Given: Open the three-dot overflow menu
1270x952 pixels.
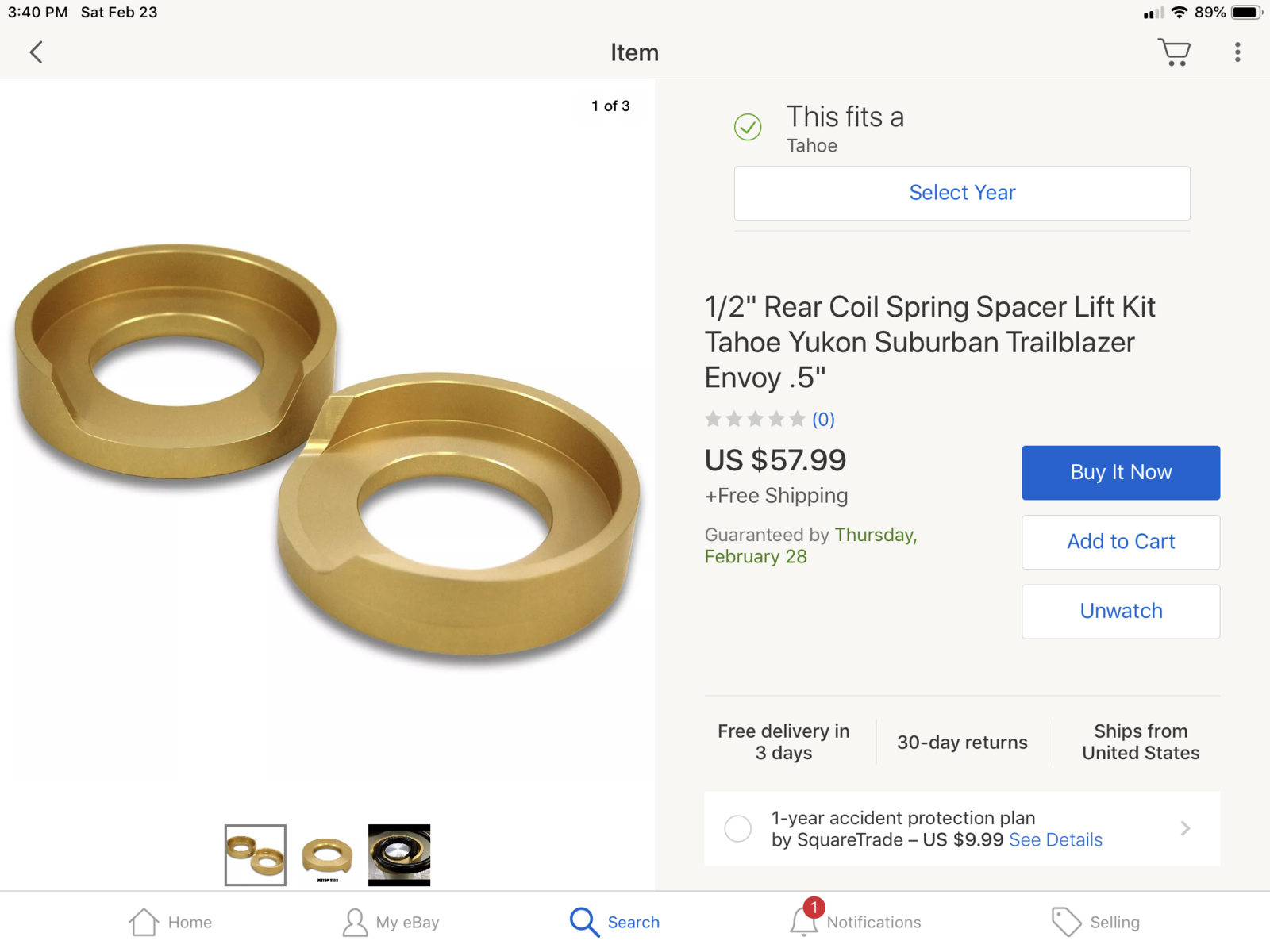Looking at the screenshot, I should pyautogui.click(x=1237, y=52).
